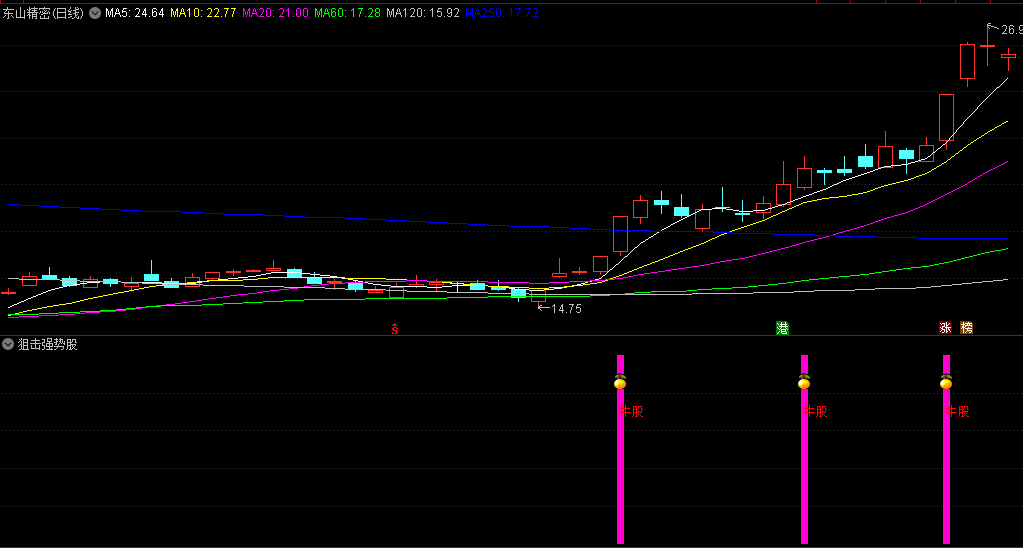Open the green 港 marker icon
Viewport: 1023px width, 548px height.
pyautogui.click(x=782, y=328)
